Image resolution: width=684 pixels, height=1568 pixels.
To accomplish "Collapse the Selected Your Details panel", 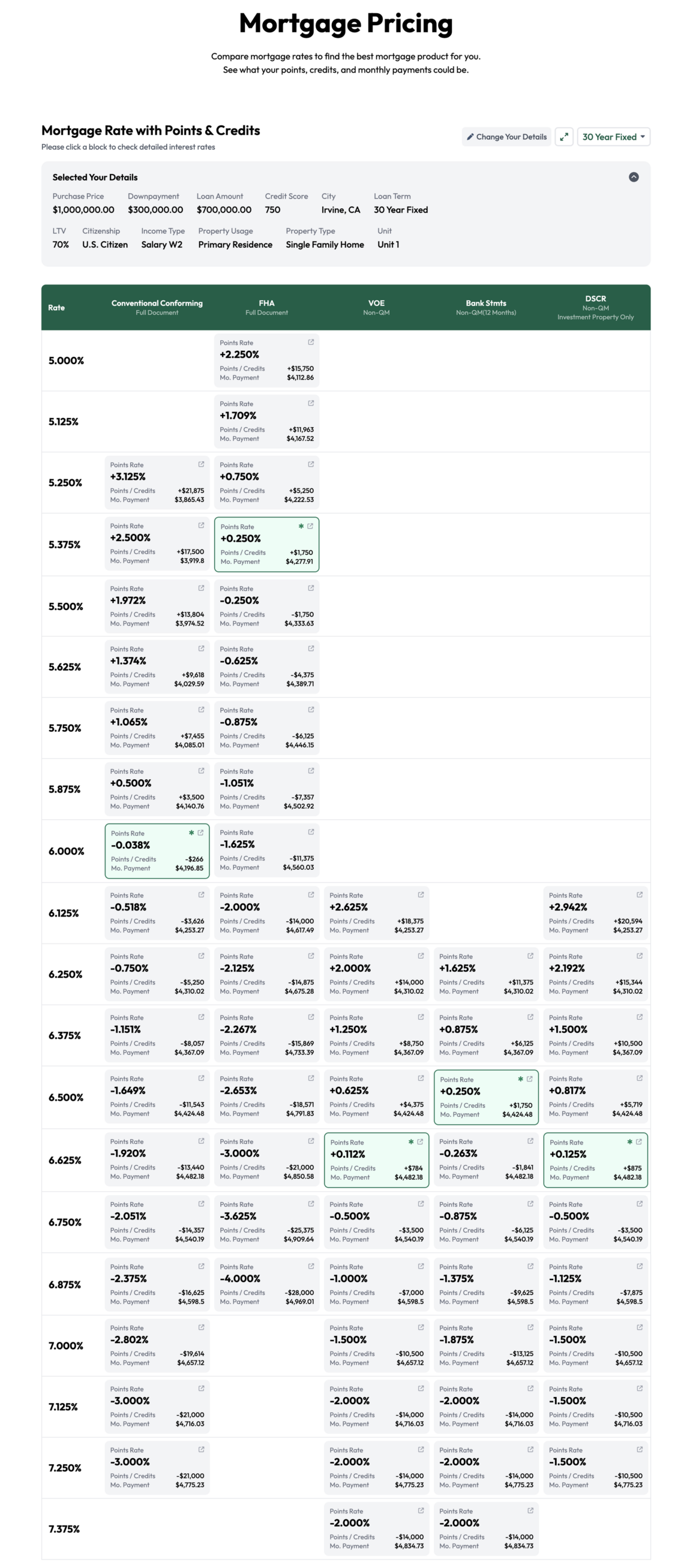I will tap(634, 177).
